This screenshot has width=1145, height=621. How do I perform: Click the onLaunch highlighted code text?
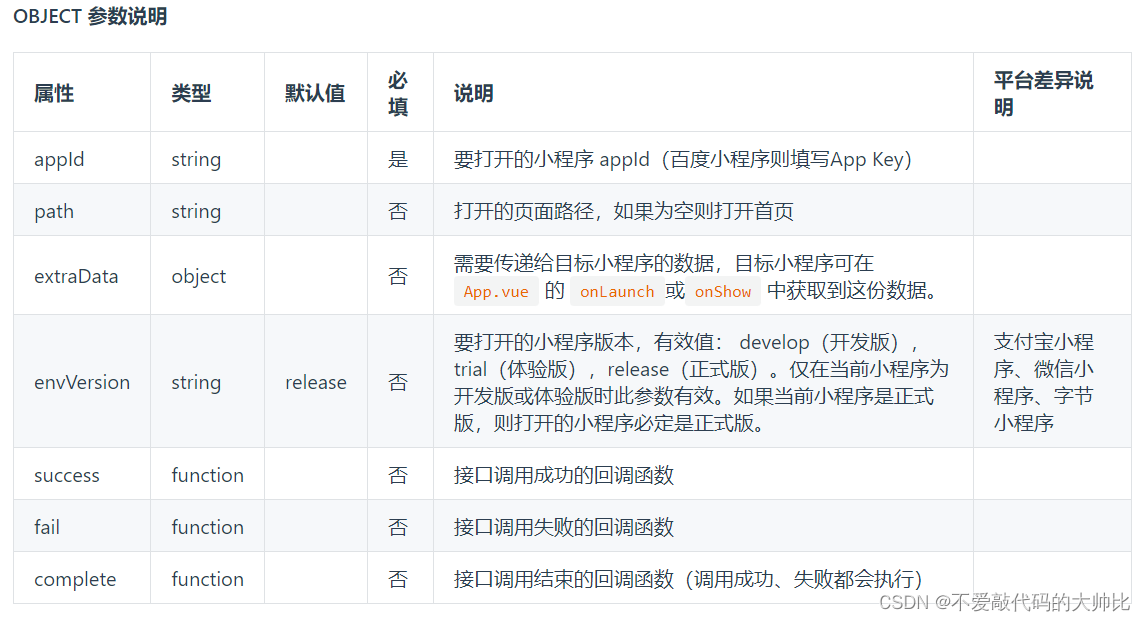point(616,291)
